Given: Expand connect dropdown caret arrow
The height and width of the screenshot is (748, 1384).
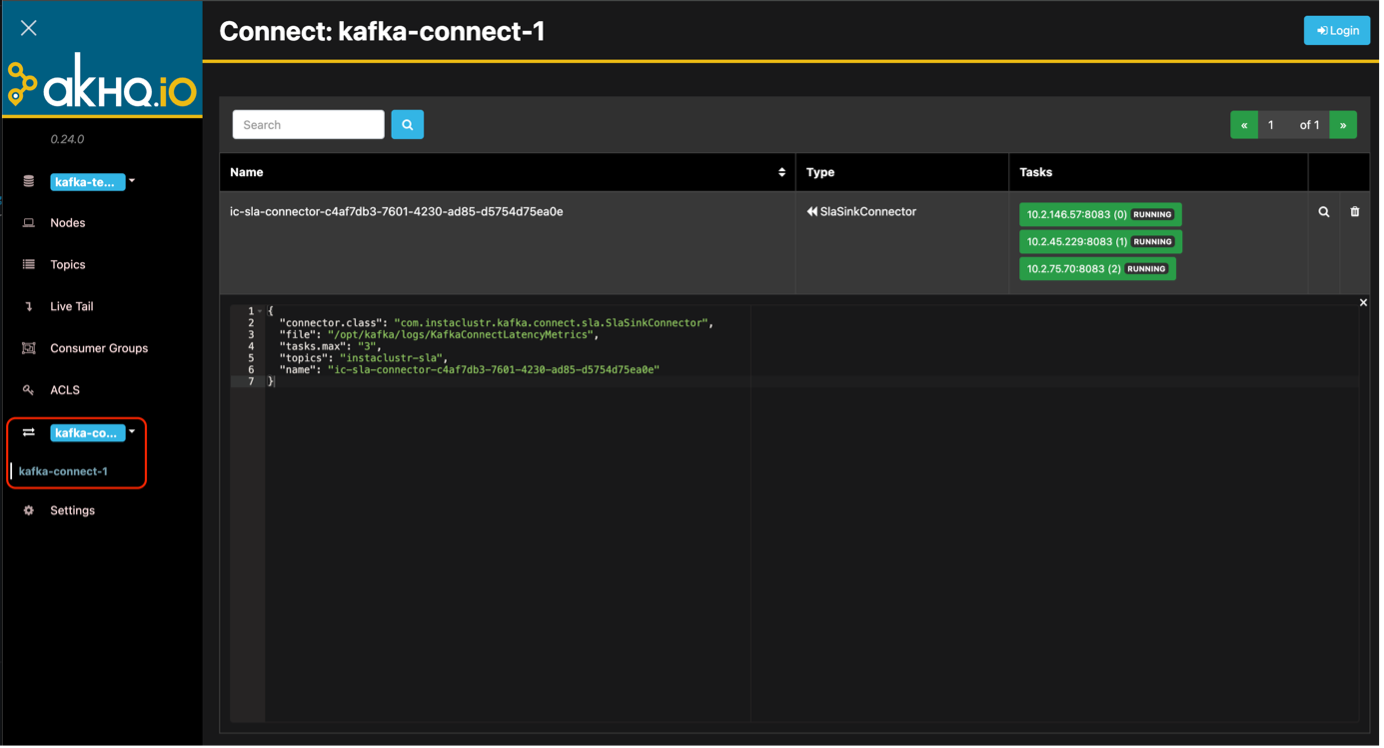Looking at the screenshot, I should point(132,433).
